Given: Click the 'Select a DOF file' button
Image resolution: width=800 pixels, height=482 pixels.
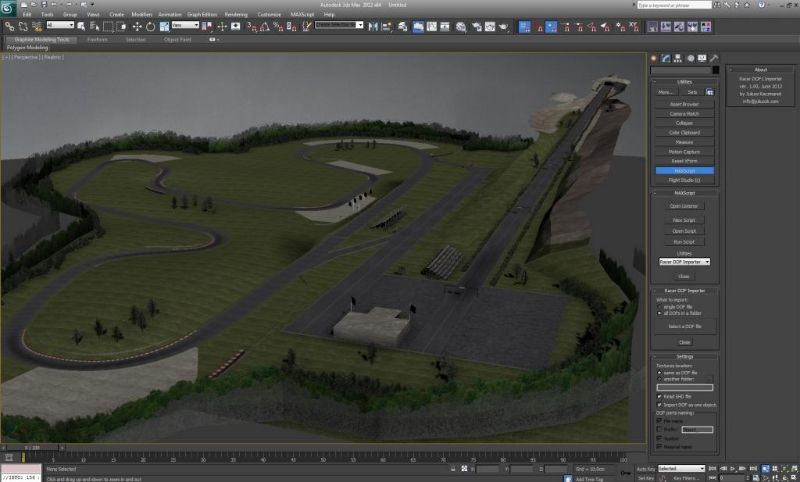Looking at the screenshot, I should point(684,327).
